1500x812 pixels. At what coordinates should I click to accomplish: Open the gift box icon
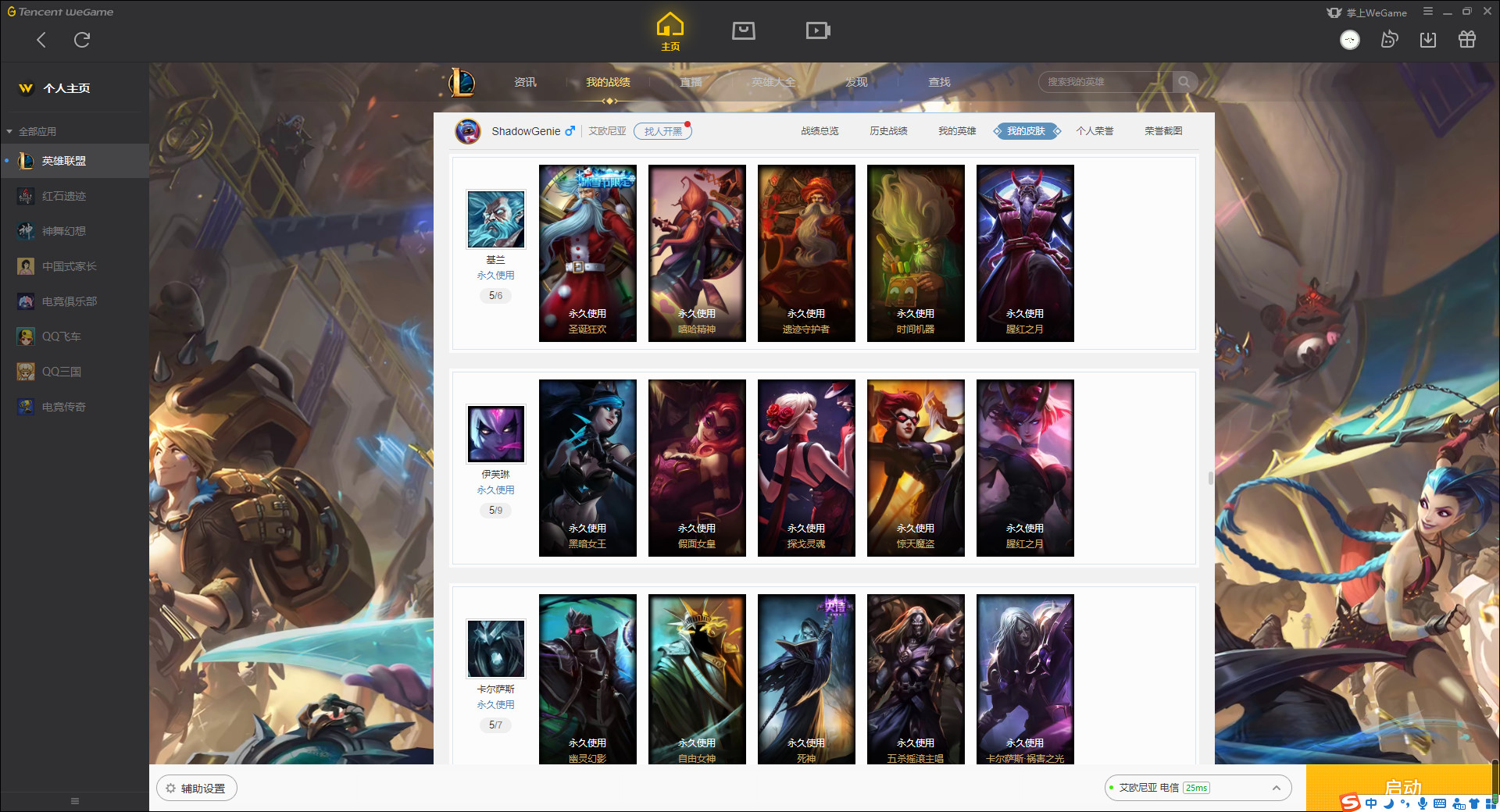(x=1467, y=40)
